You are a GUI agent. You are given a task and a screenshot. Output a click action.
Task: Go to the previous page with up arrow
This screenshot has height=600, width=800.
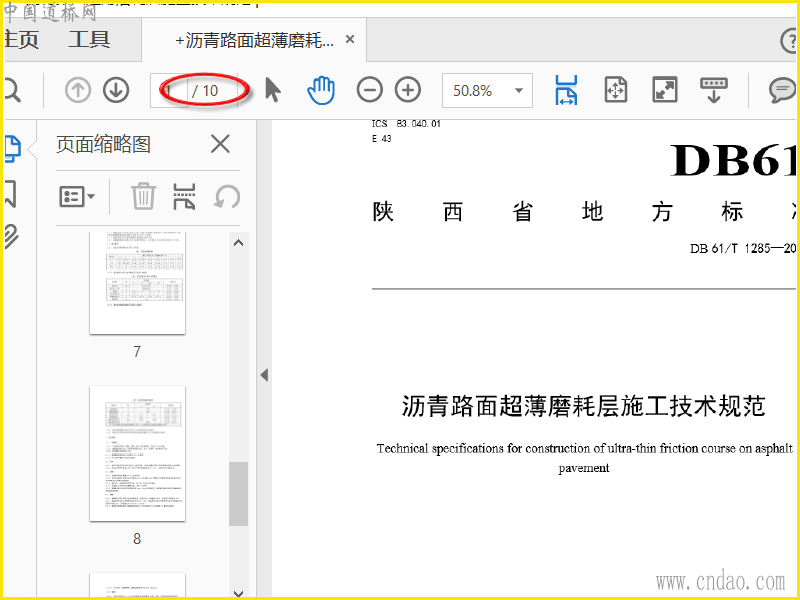[78, 90]
